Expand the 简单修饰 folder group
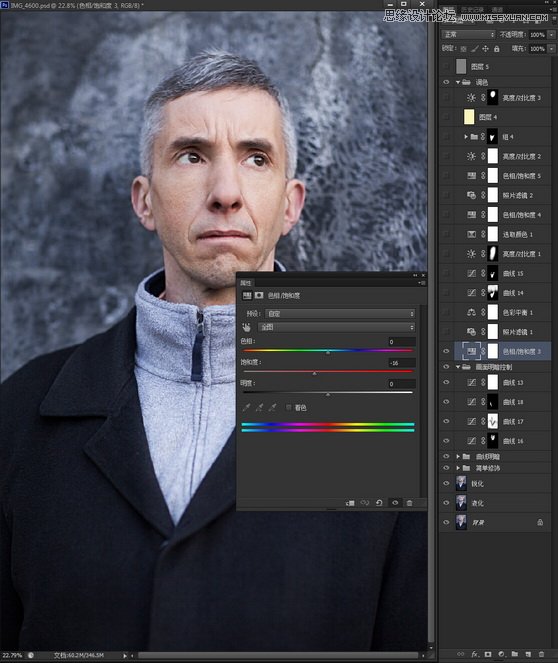 point(458,468)
